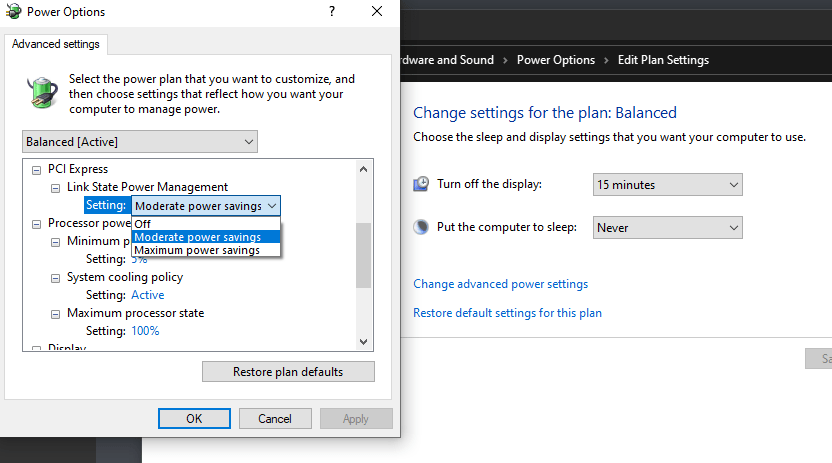Choose Maximum power savings option
The height and width of the screenshot is (463, 832).
(x=197, y=250)
